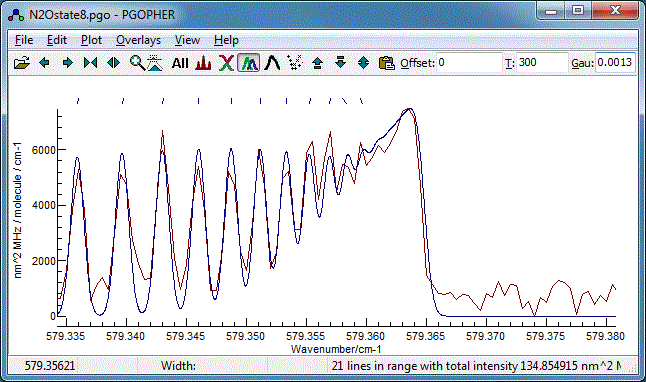
Task: Click the temperature T field showing 300
Action: pos(542,63)
